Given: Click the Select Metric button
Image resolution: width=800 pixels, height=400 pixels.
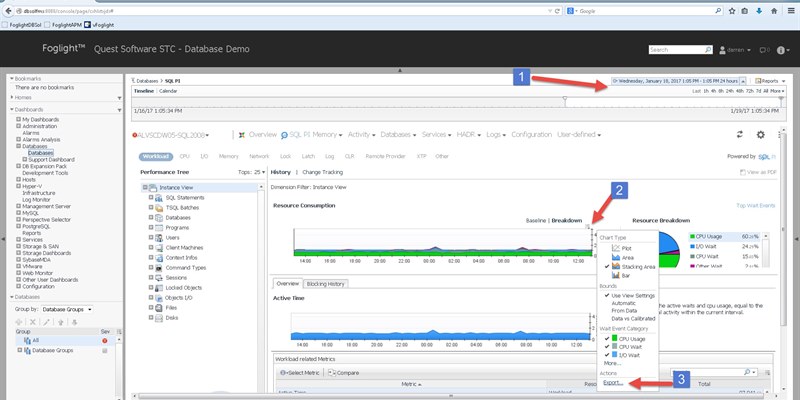Looking at the screenshot, I should click(x=299, y=373).
